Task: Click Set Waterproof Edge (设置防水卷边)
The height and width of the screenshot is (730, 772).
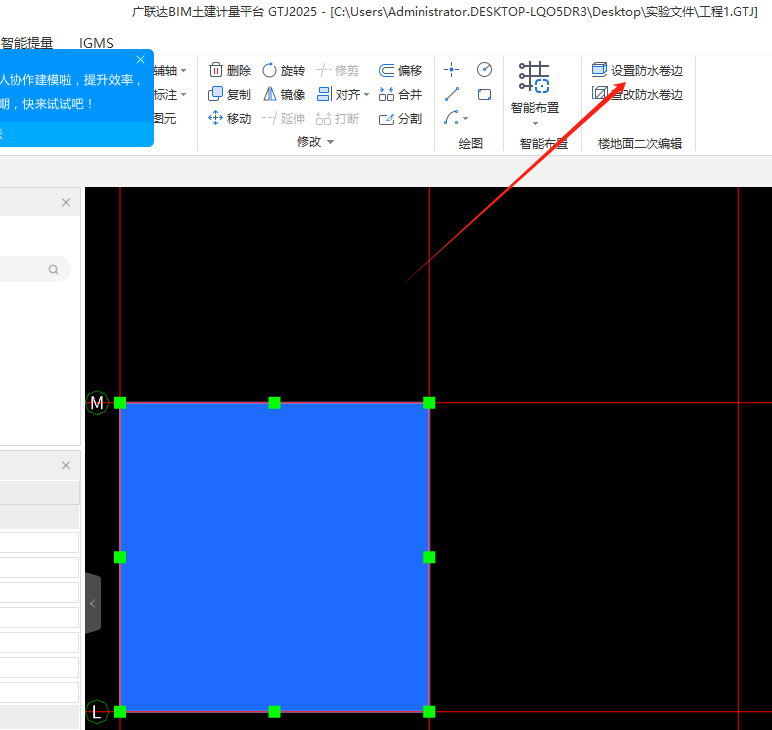Action: click(638, 70)
